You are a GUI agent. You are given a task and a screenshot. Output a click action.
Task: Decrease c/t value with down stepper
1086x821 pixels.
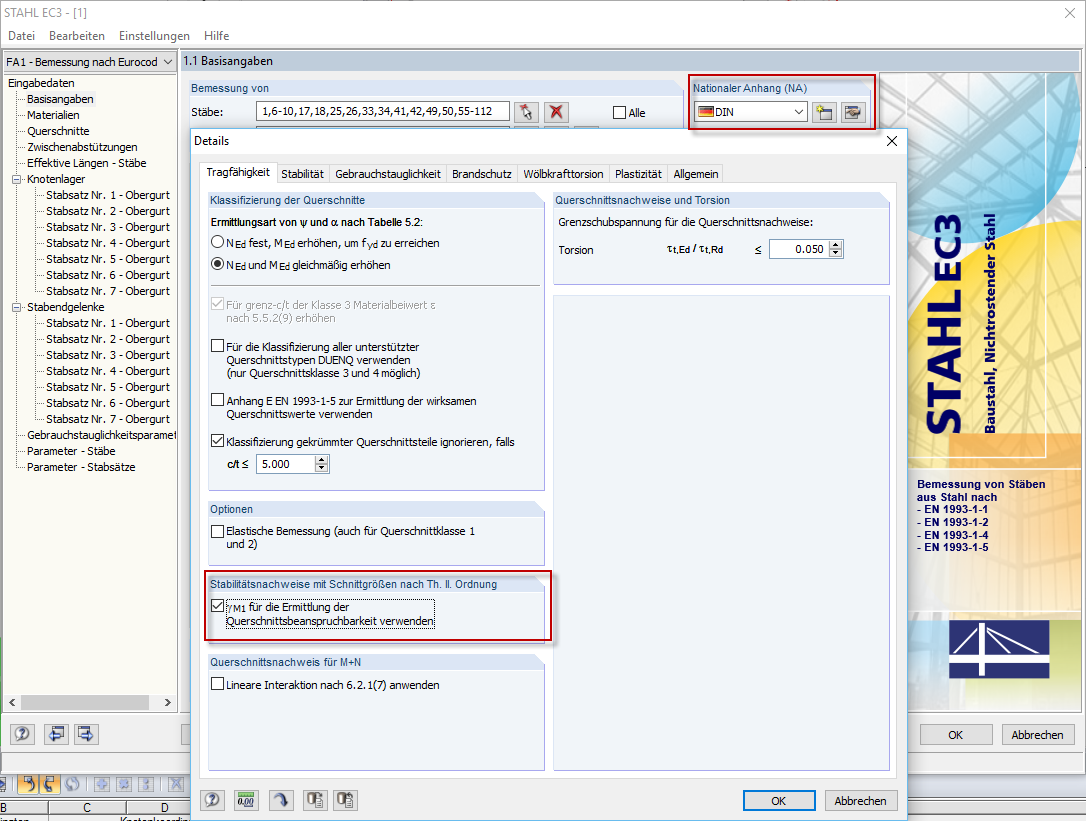click(321, 468)
